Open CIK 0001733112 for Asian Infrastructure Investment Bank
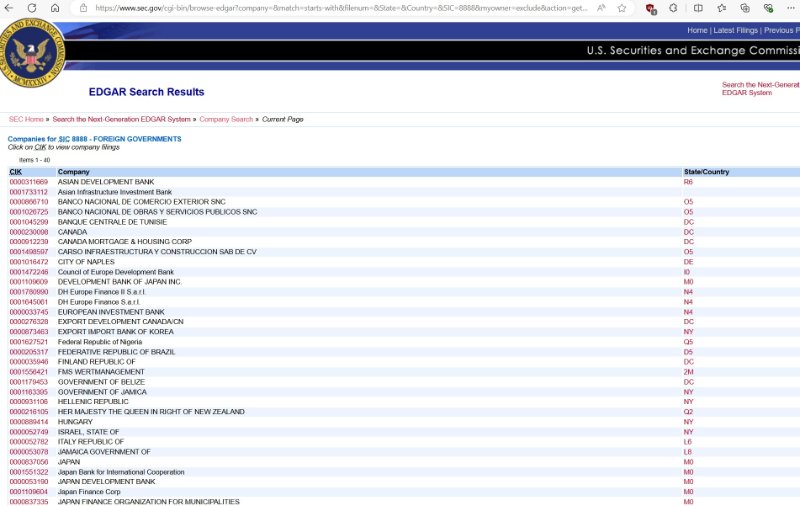This screenshot has width=800, height=506. coord(29,192)
